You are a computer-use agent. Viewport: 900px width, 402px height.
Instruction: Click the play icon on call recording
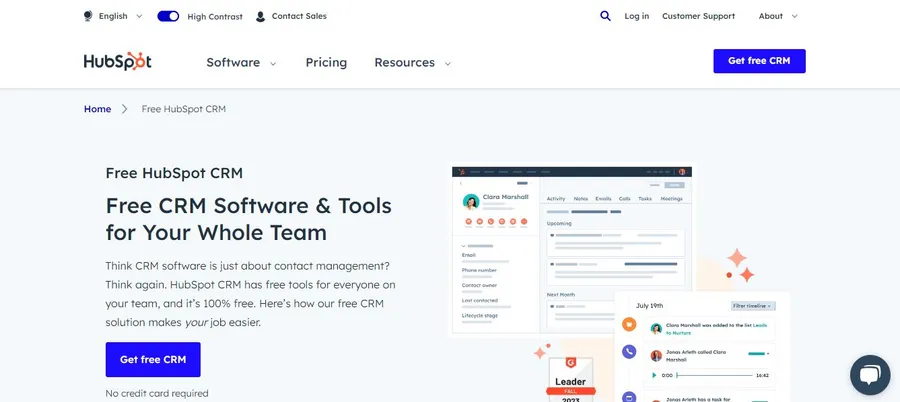tap(654, 375)
